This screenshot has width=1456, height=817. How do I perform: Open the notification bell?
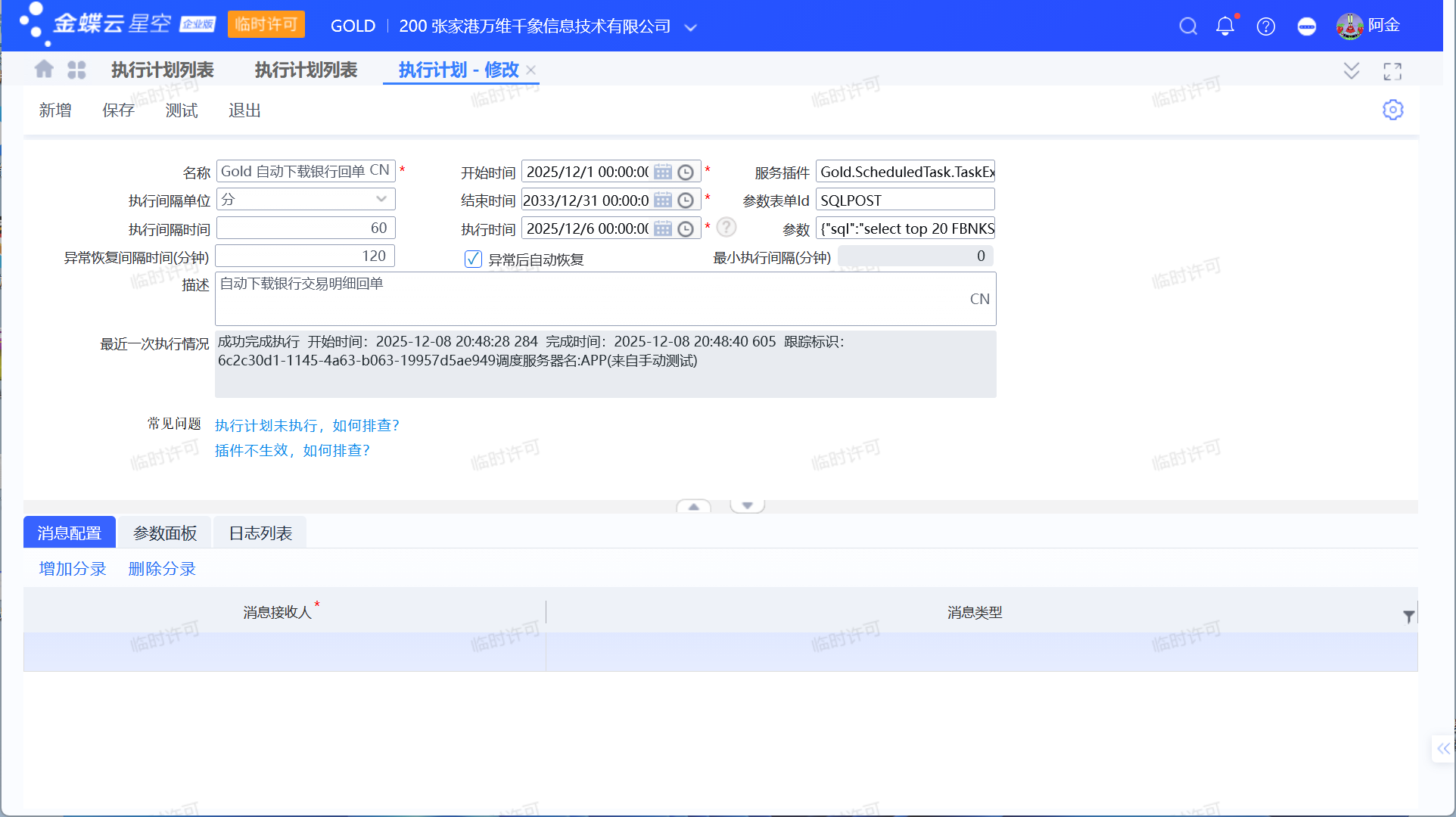pos(1225,26)
